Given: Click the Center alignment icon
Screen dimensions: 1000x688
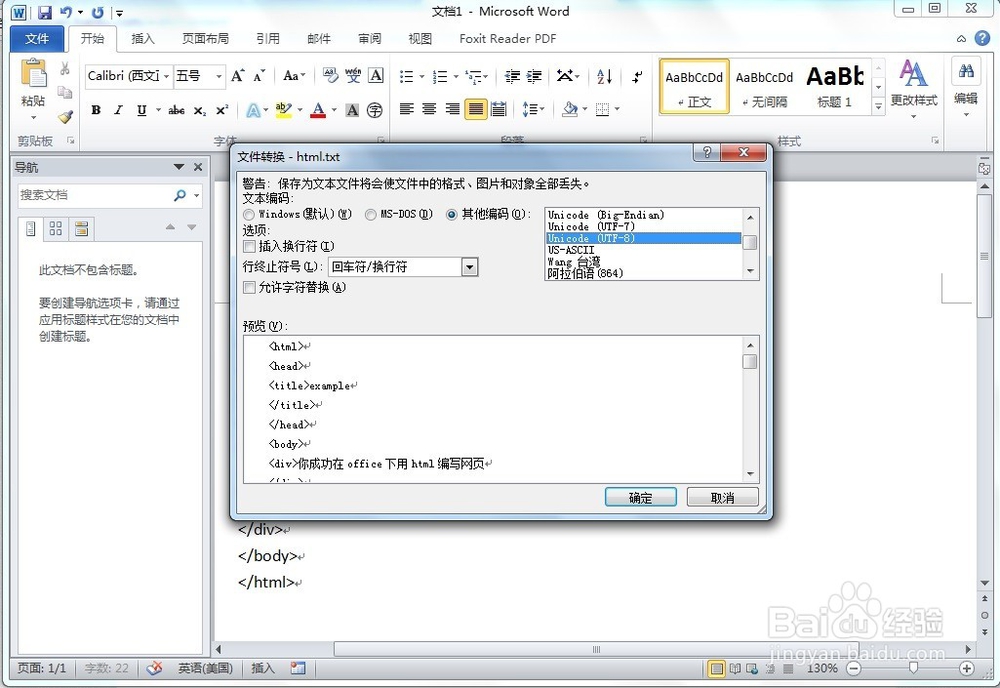Looking at the screenshot, I should [x=429, y=108].
